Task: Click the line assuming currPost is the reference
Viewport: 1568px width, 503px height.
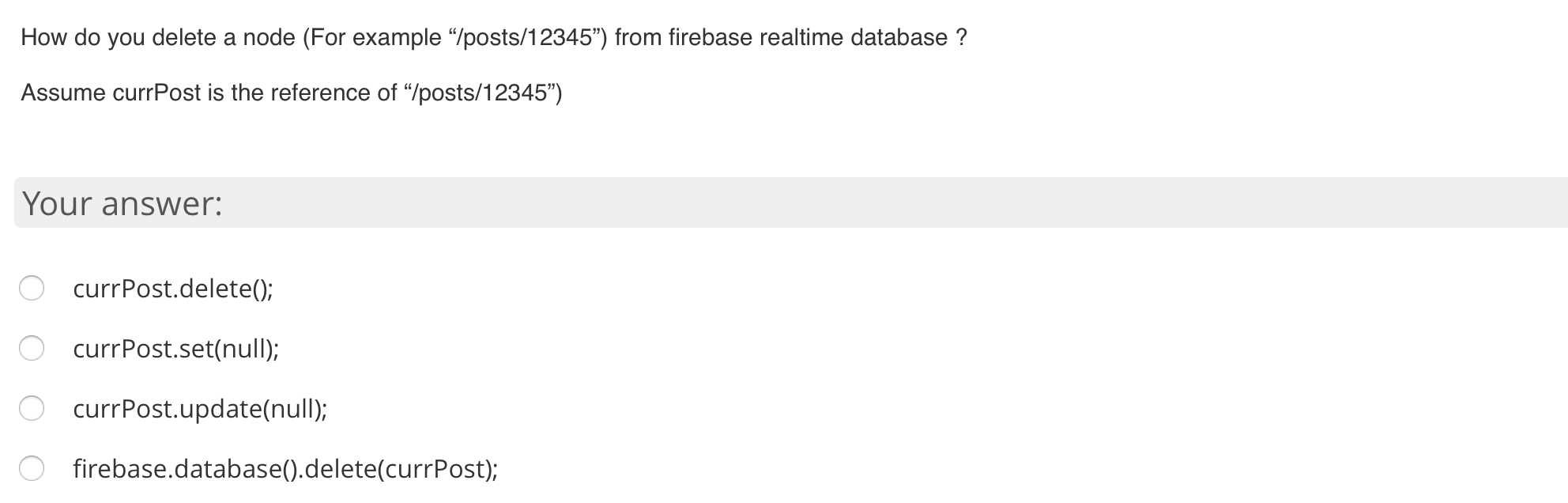Action: (x=292, y=92)
